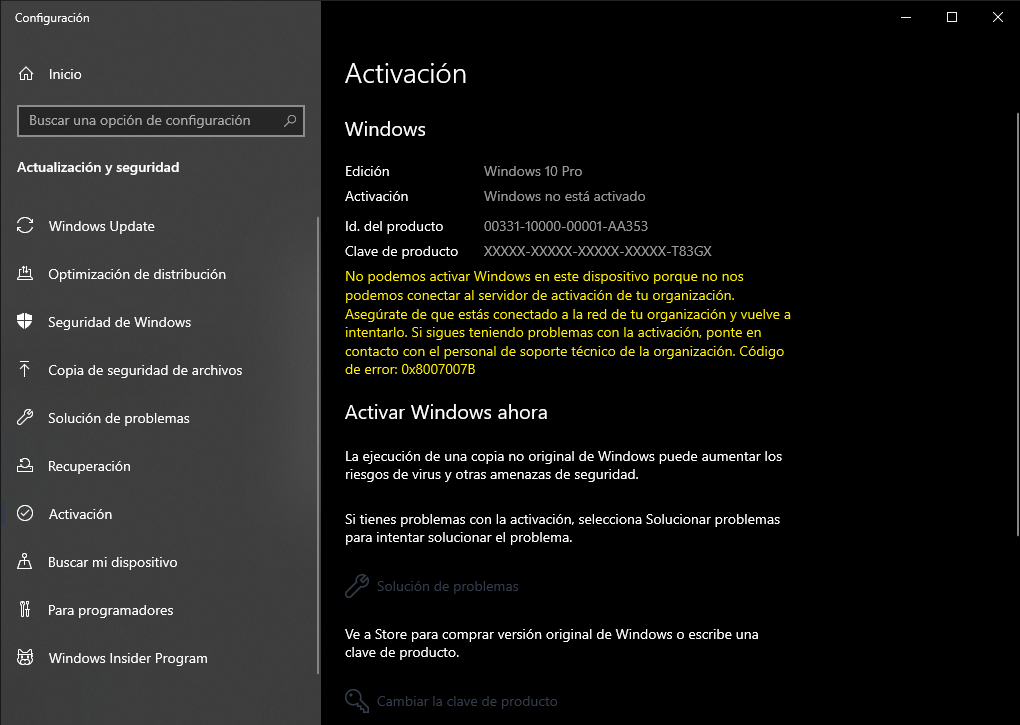Click the text Windows no está activado

pyautogui.click(x=565, y=196)
